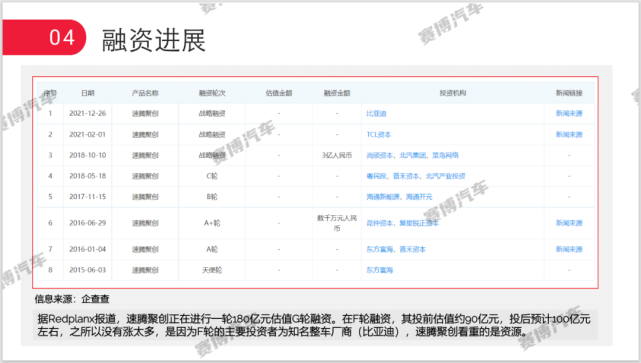Open the 海通新能源 investor link

pos(383,197)
